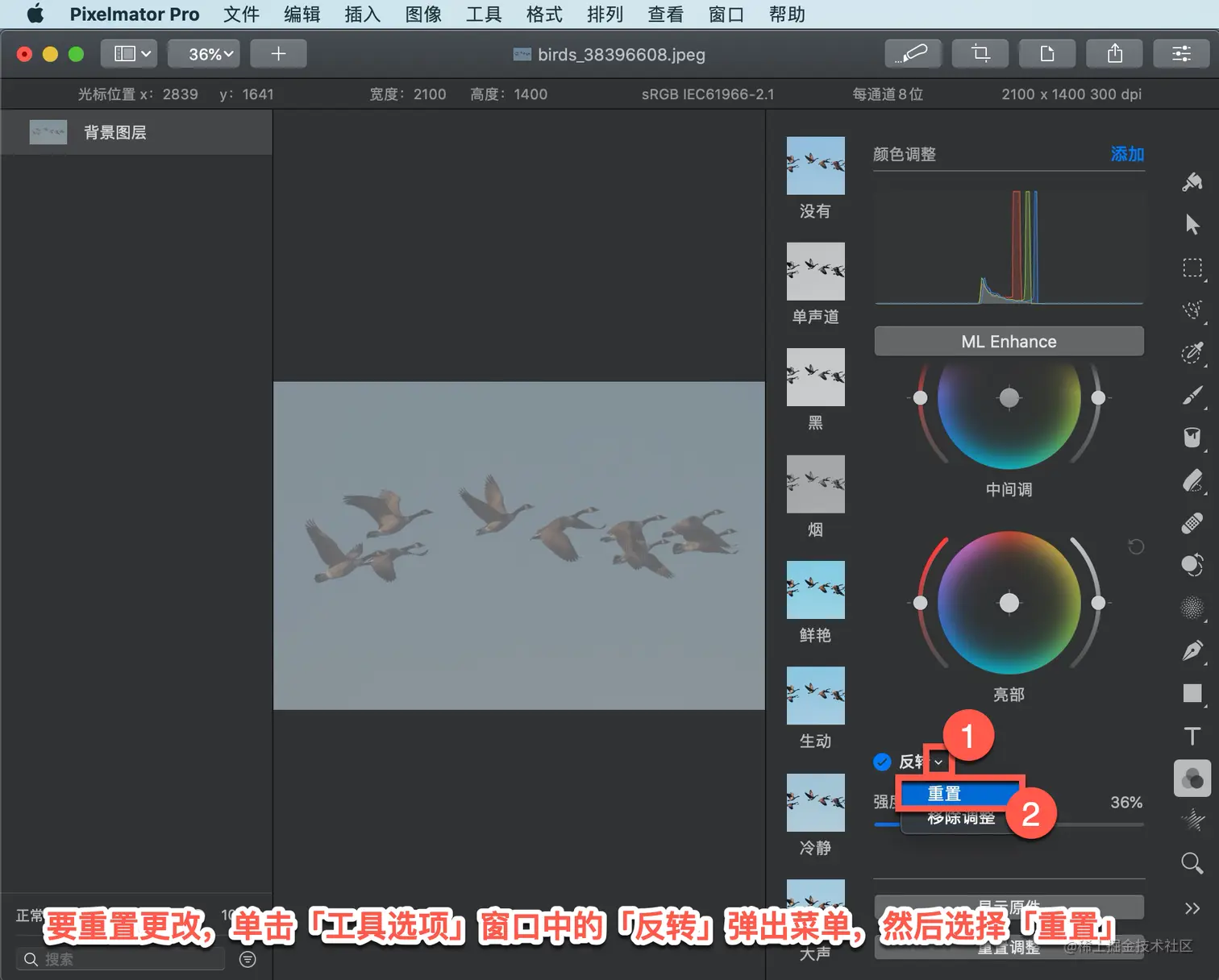Toggle tool options via sliders toolbar icon

tap(1182, 54)
